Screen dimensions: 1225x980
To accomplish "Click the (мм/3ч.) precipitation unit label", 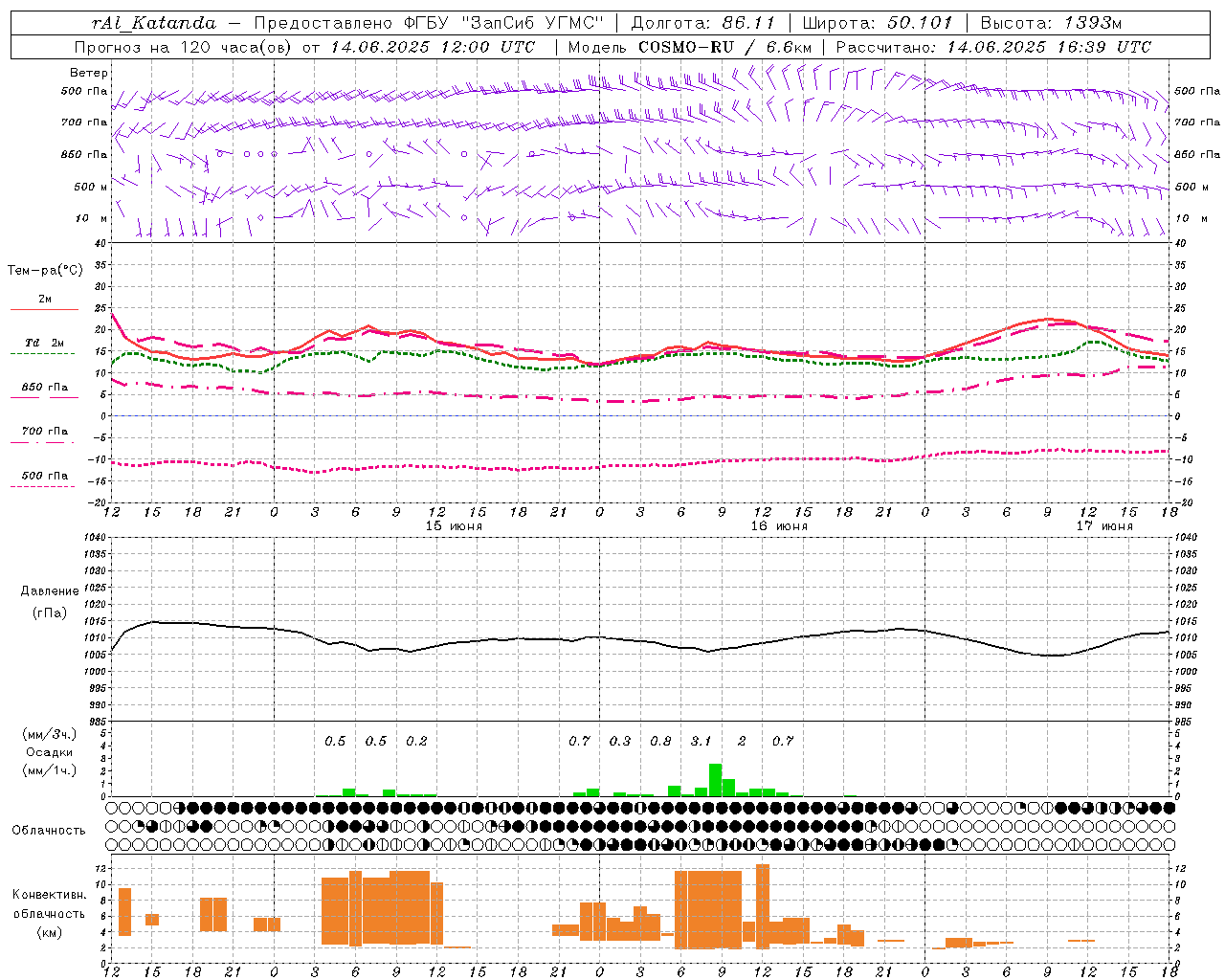I will pos(50,733).
